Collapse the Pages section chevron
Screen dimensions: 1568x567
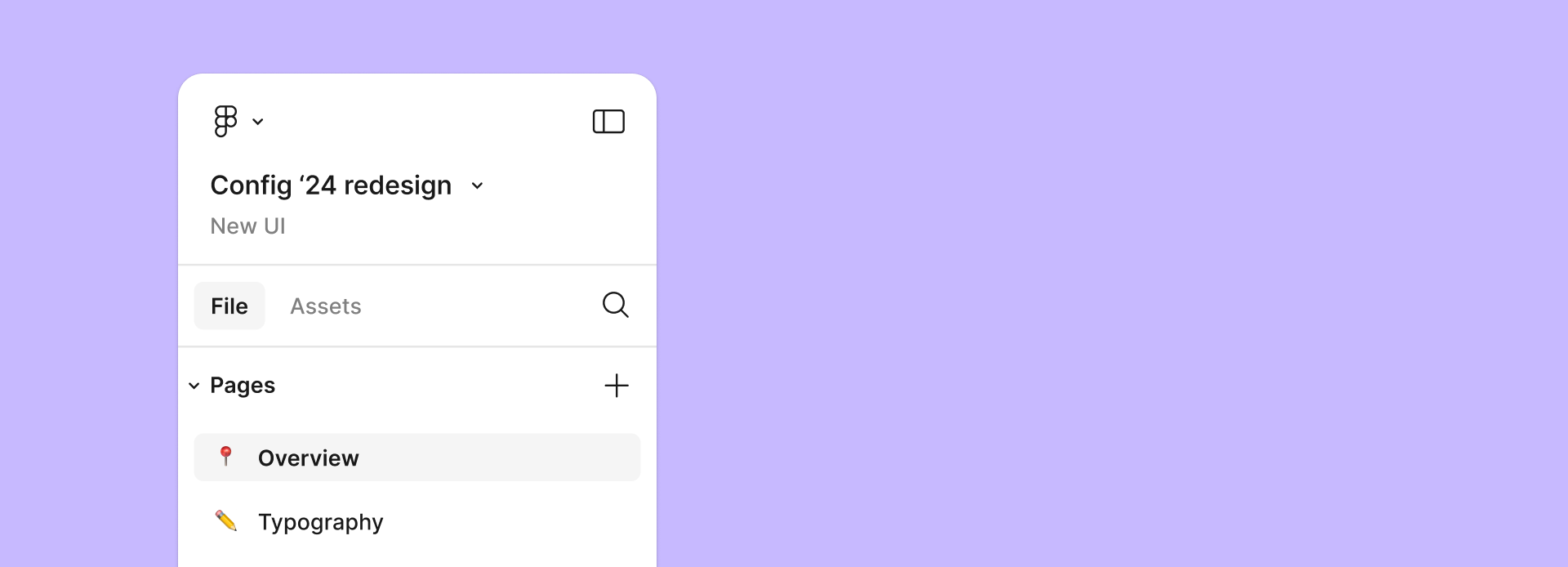click(194, 386)
